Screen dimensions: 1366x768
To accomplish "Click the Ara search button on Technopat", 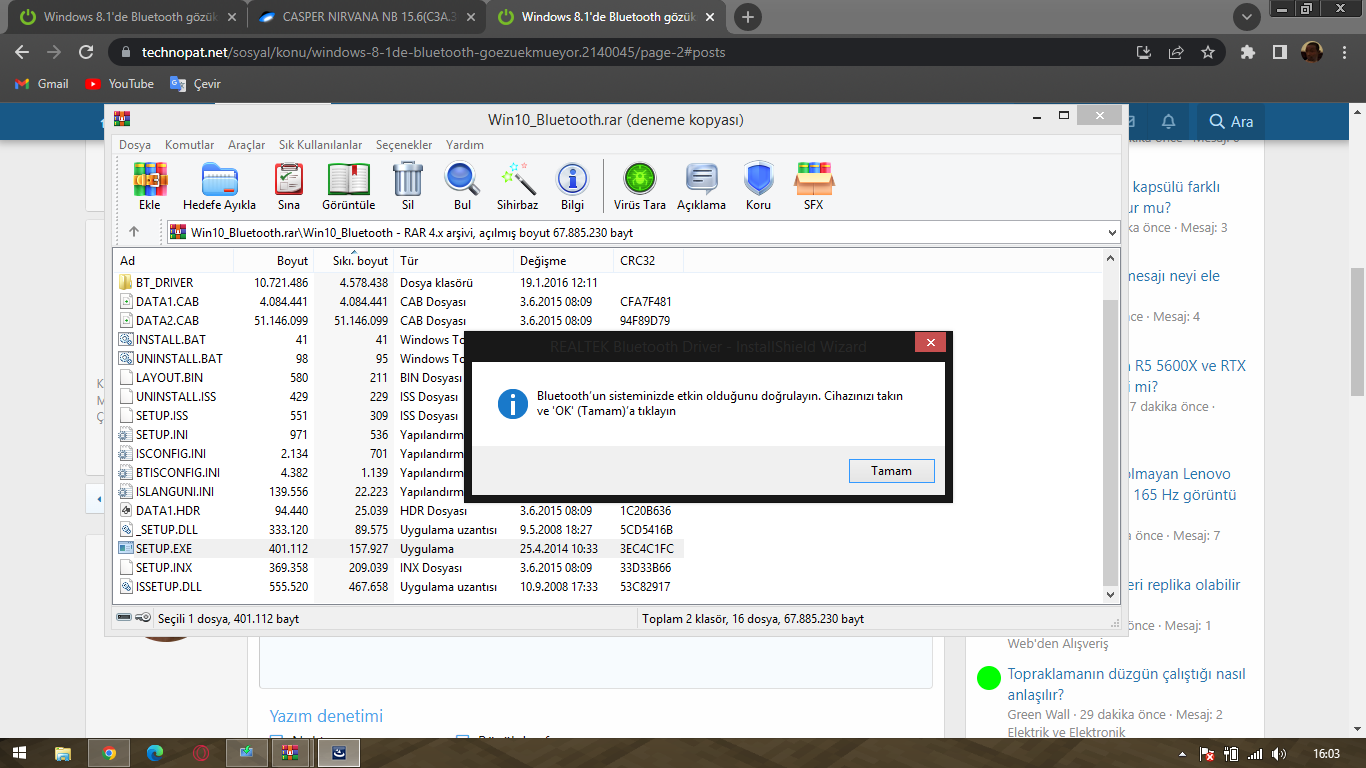I will pos(1231,121).
